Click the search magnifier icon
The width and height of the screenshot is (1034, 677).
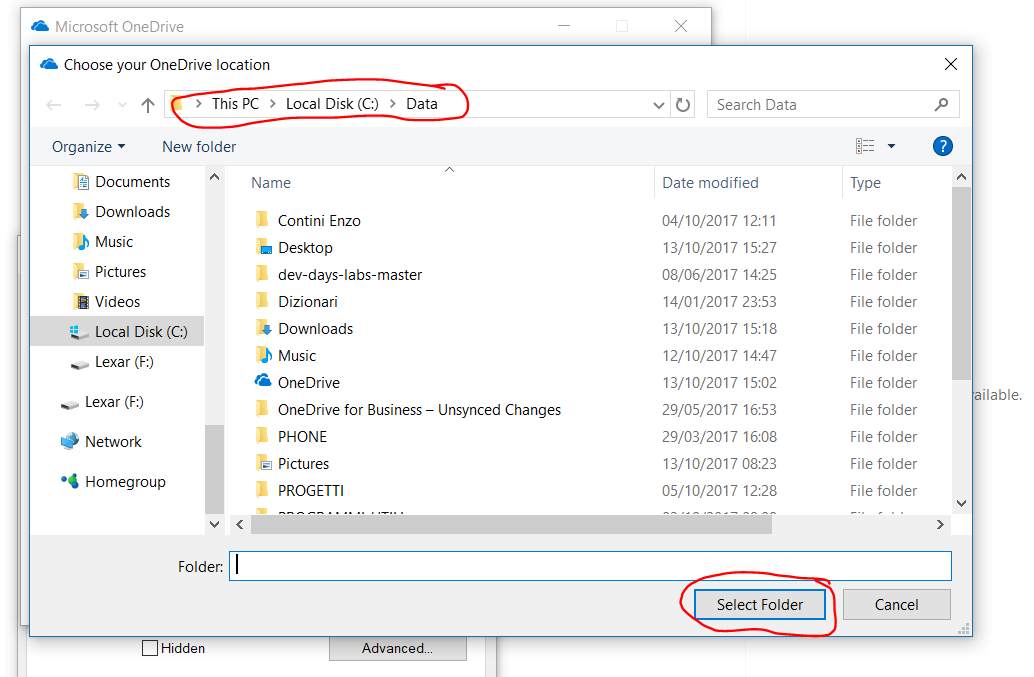[x=941, y=105]
